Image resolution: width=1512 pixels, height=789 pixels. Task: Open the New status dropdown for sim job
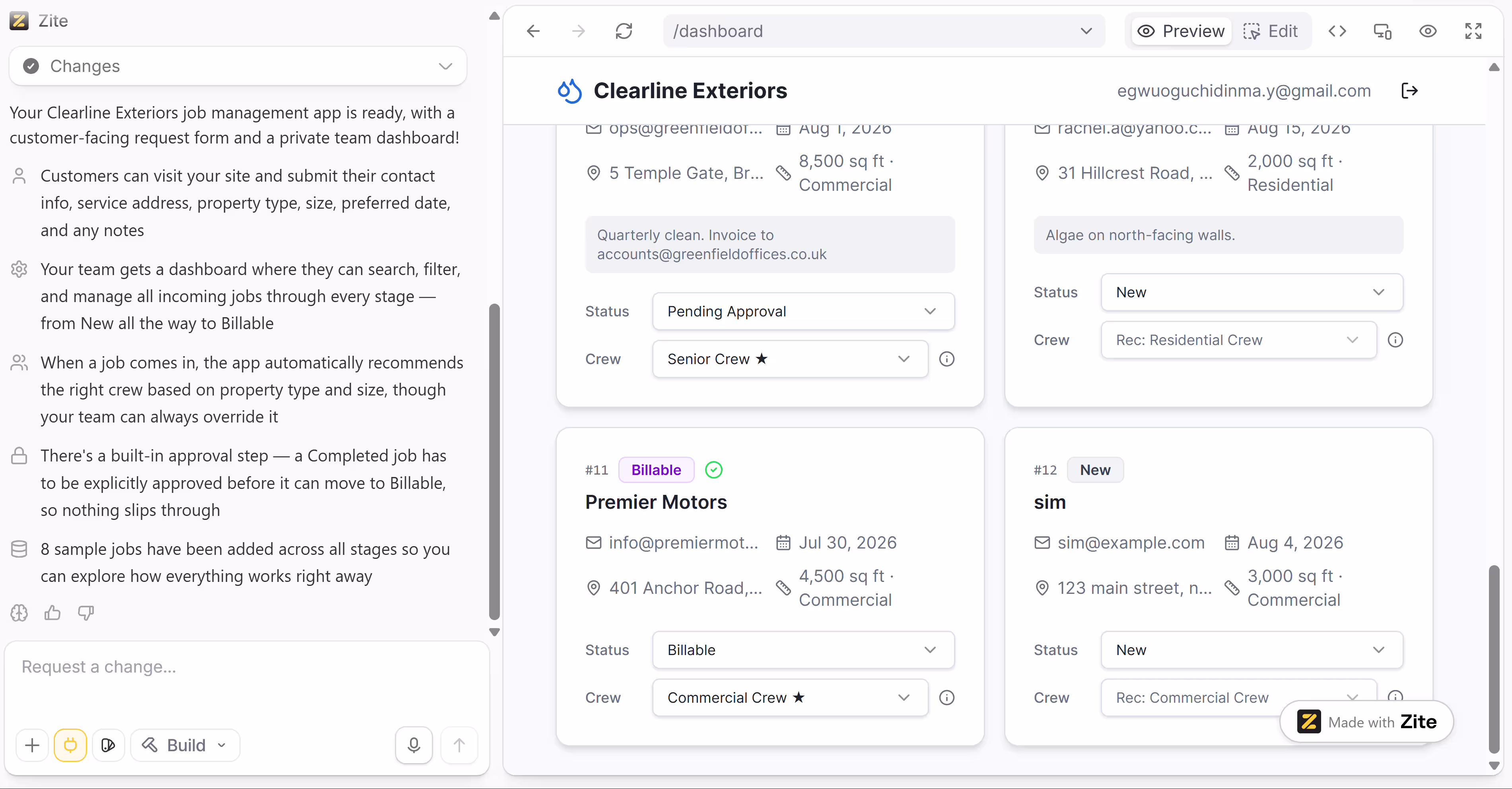click(x=1252, y=650)
